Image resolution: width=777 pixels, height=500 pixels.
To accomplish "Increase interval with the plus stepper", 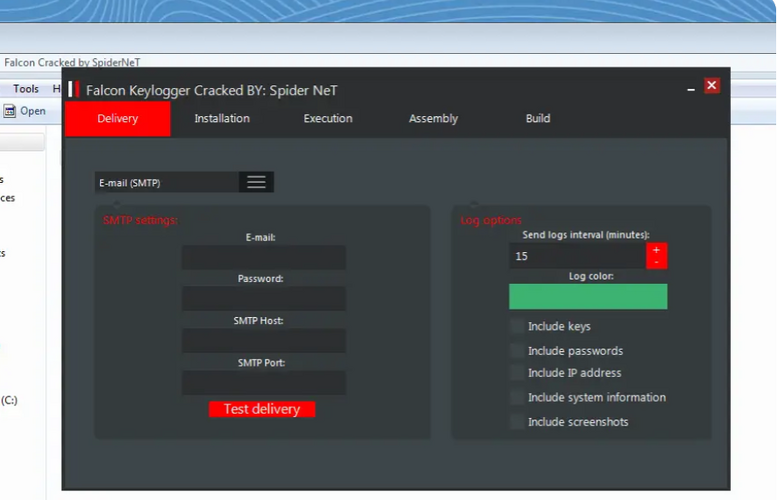I will (x=656, y=250).
